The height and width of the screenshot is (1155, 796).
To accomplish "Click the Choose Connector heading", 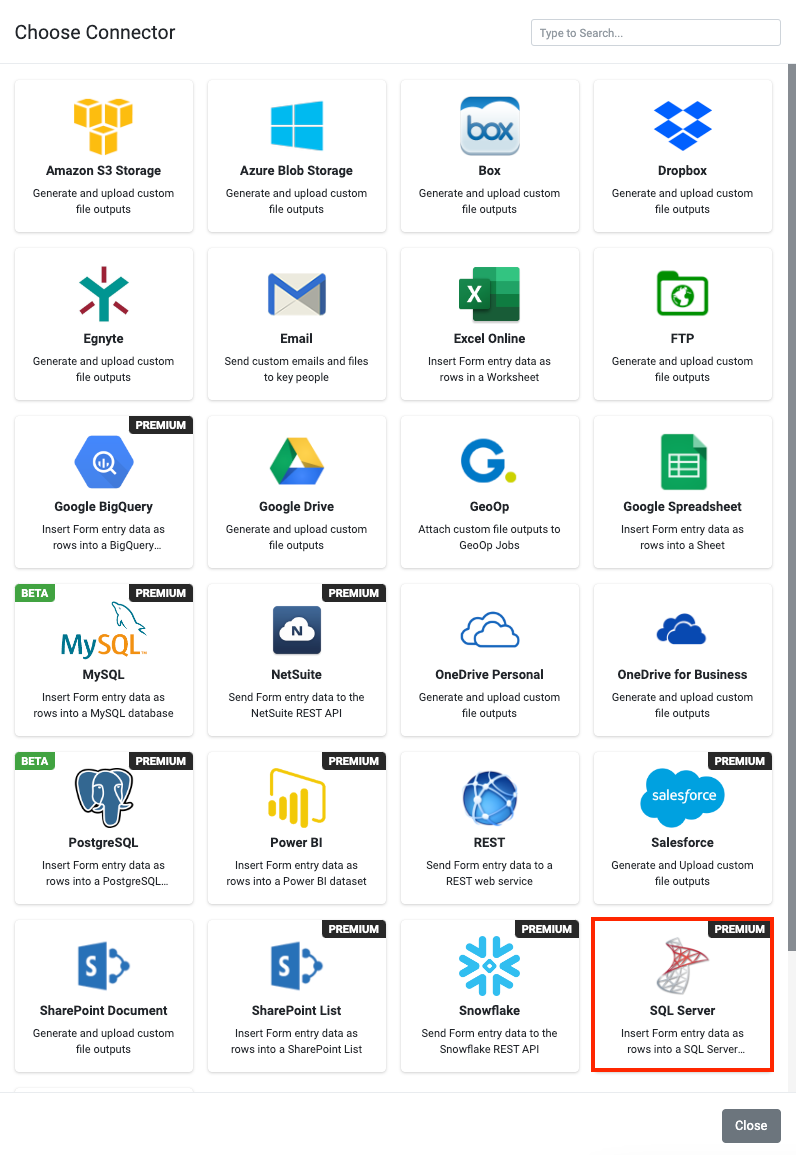I will [95, 32].
